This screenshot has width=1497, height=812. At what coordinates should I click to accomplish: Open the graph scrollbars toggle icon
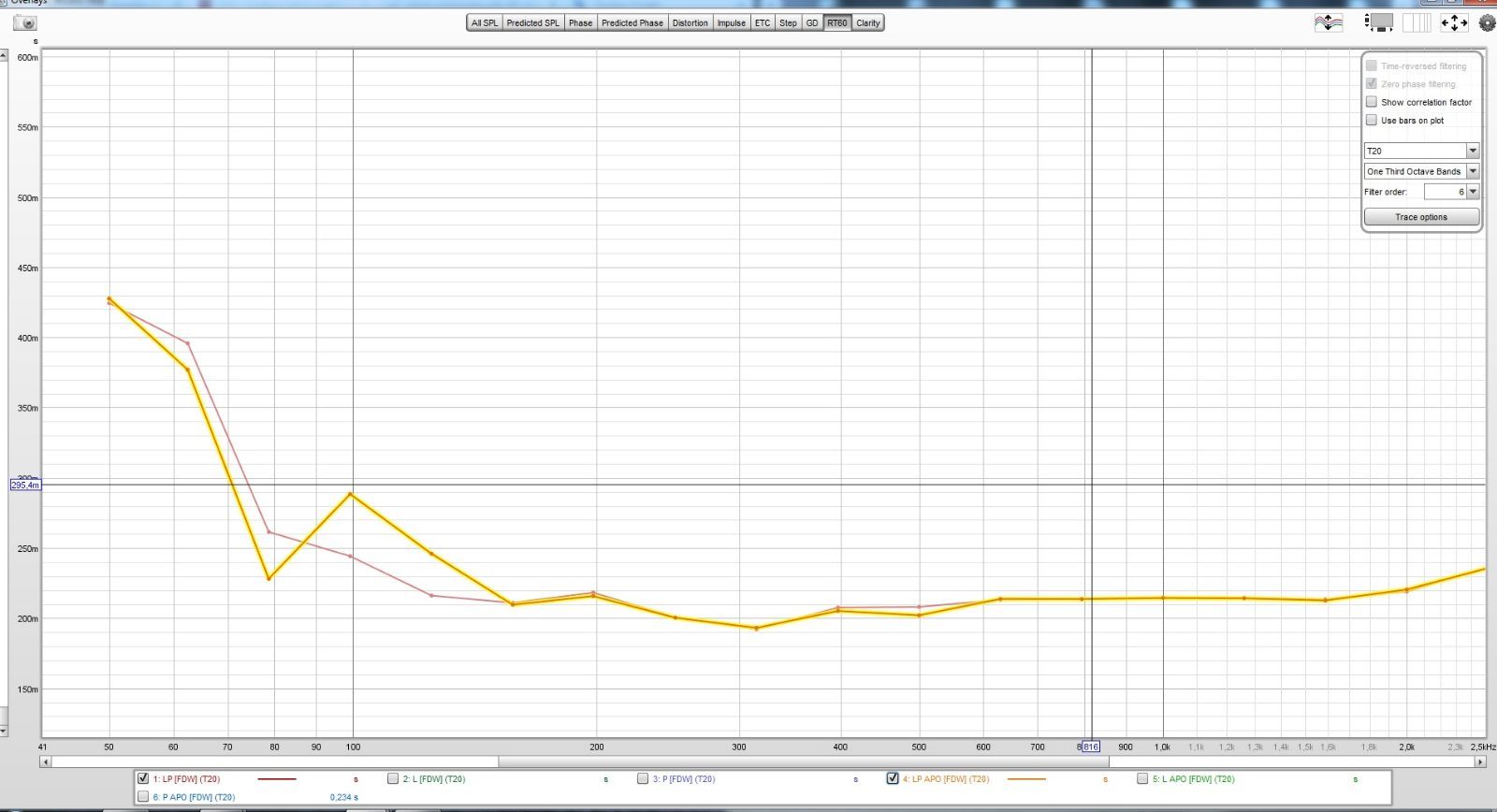click(x=1379, y=22)
